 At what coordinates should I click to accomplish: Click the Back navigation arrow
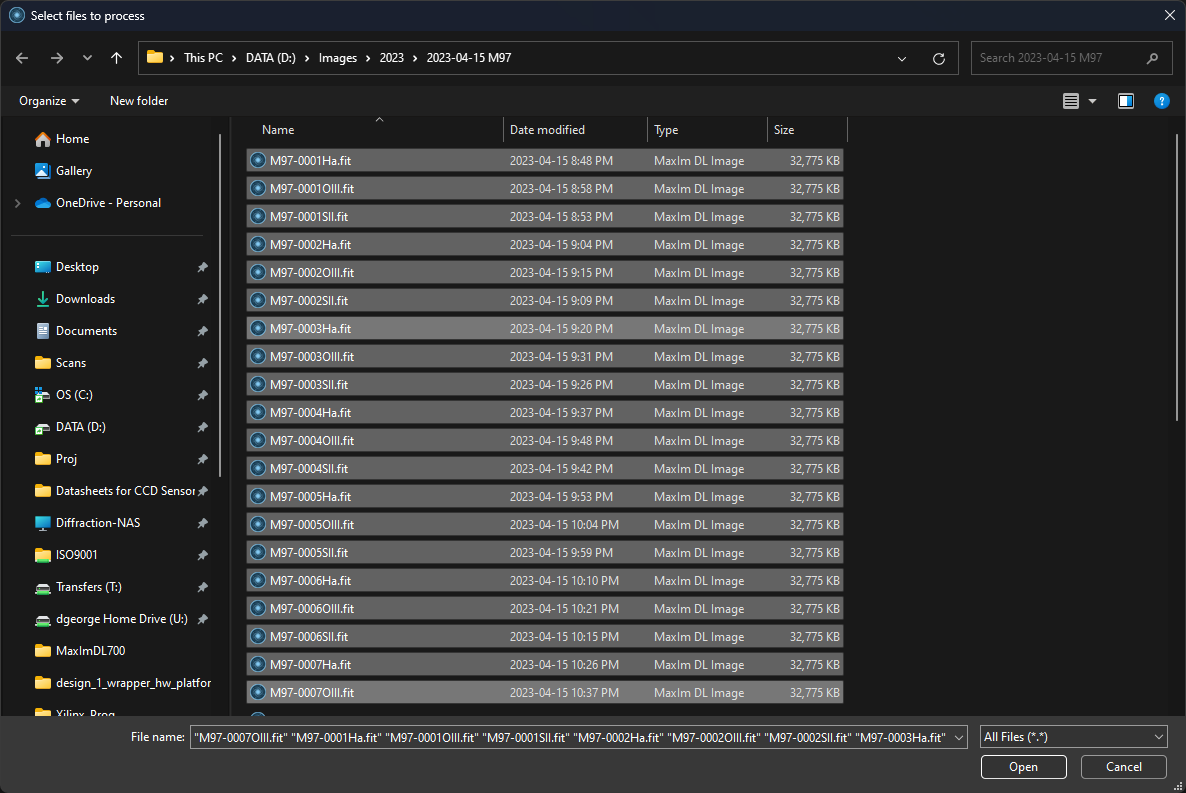click(23, 58)
